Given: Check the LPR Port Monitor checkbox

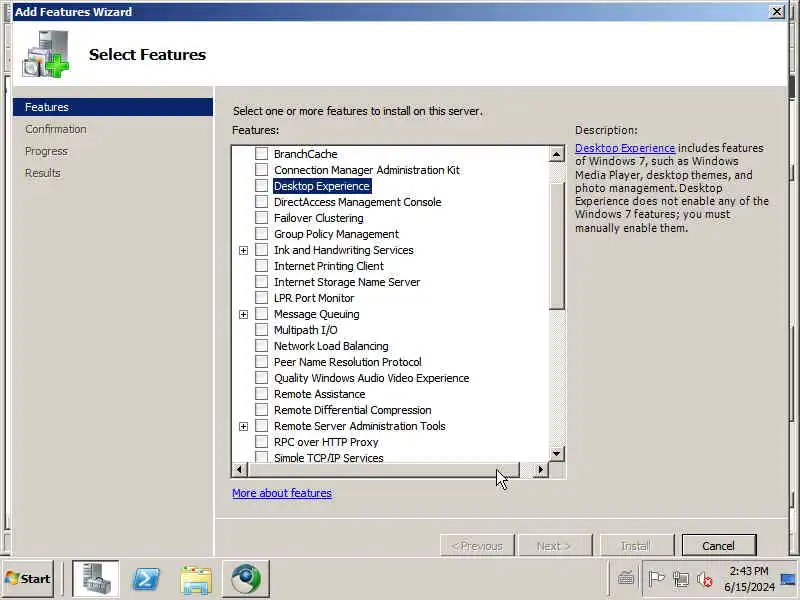Looking at the screenshot, I should point(261,297).
